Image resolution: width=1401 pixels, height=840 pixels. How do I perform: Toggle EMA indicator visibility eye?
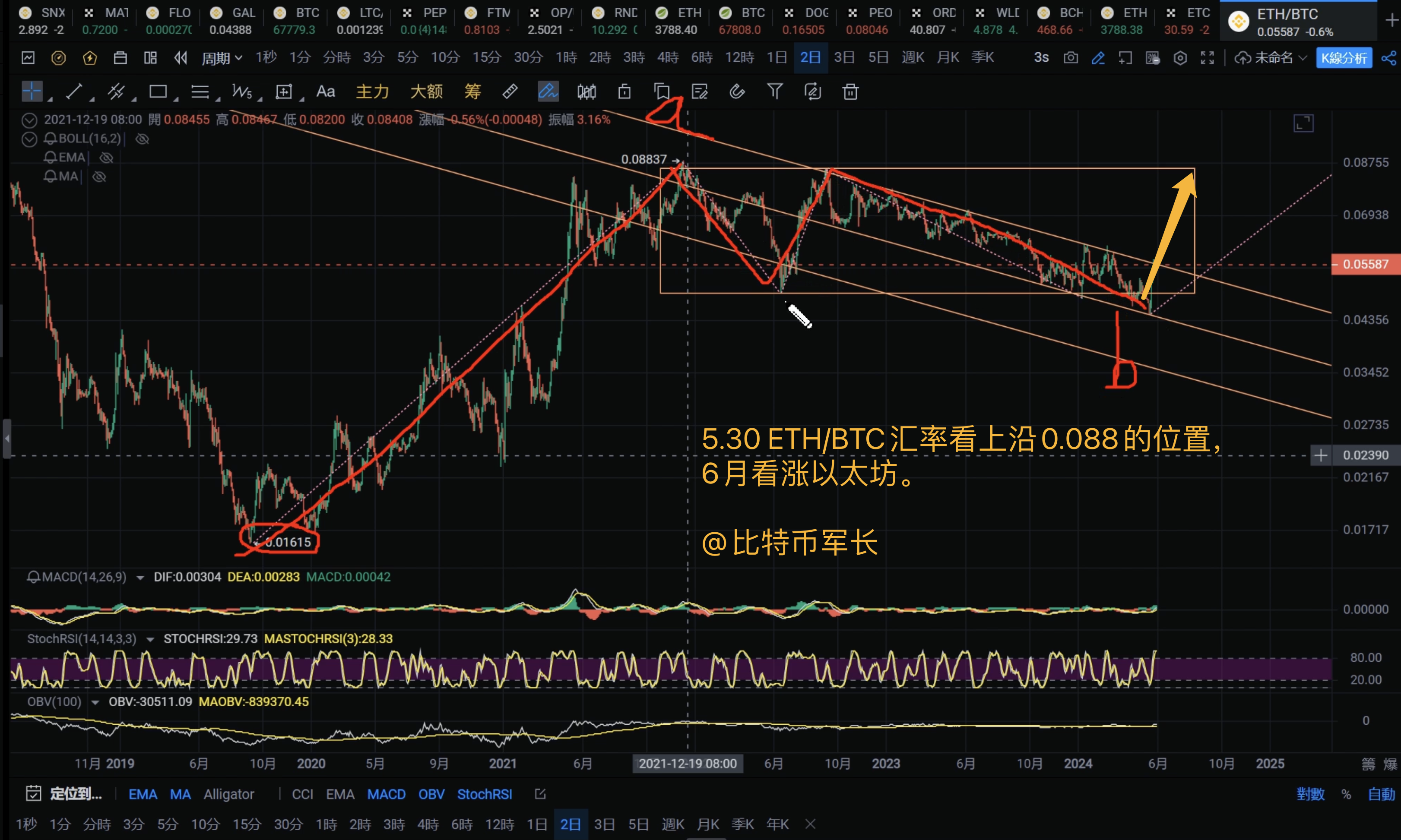(107, 158)
